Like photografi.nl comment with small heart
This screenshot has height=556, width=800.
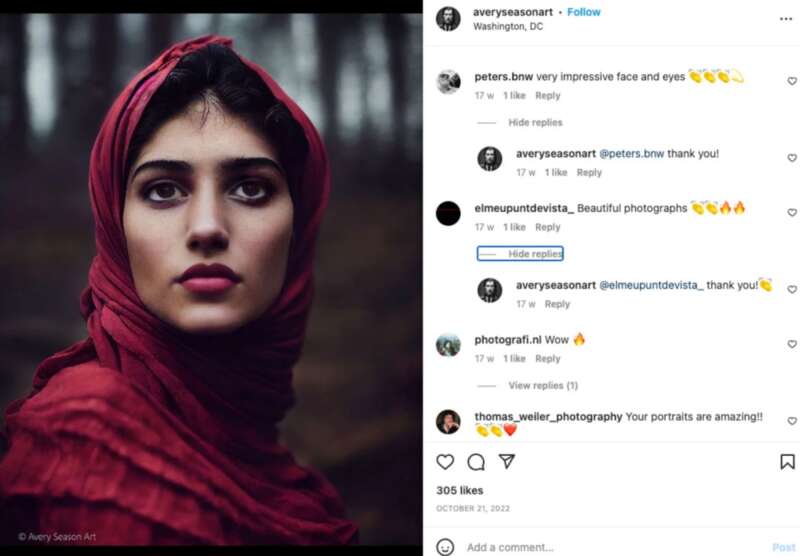[792, 344]
